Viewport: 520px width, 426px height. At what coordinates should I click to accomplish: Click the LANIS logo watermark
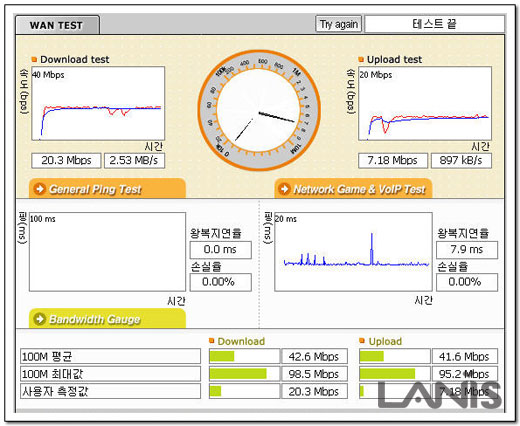440,394
